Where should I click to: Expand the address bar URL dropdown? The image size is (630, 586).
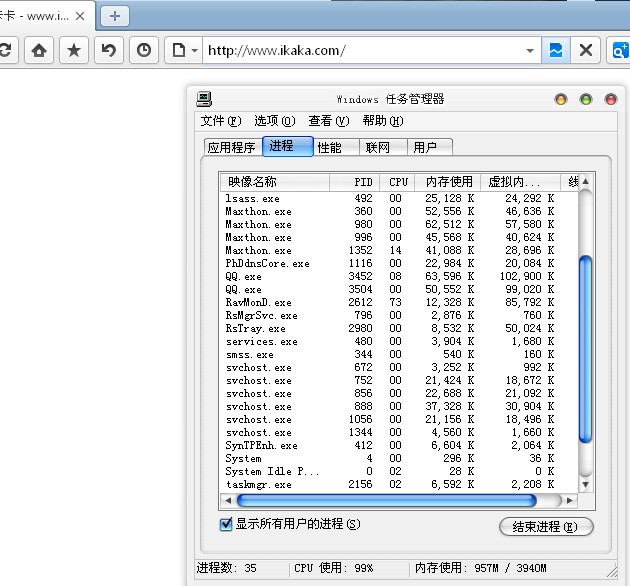(530, 51)
